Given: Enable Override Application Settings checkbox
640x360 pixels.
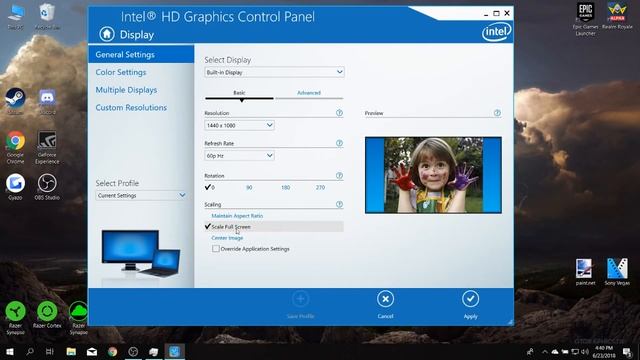Looking at the screenshot, I should [216, 249].
